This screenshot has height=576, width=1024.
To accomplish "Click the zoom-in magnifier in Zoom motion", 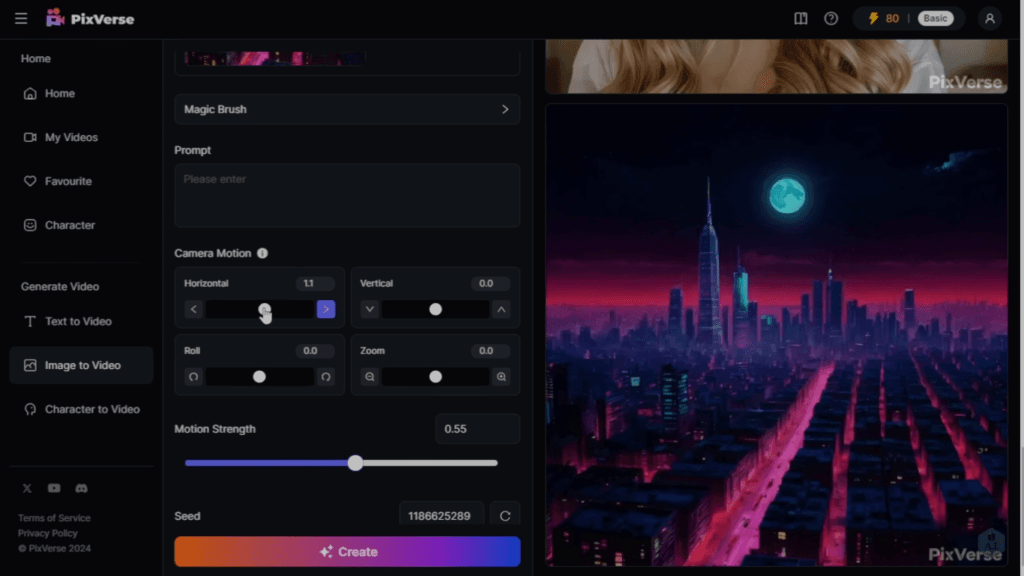I will coord(501,377).
